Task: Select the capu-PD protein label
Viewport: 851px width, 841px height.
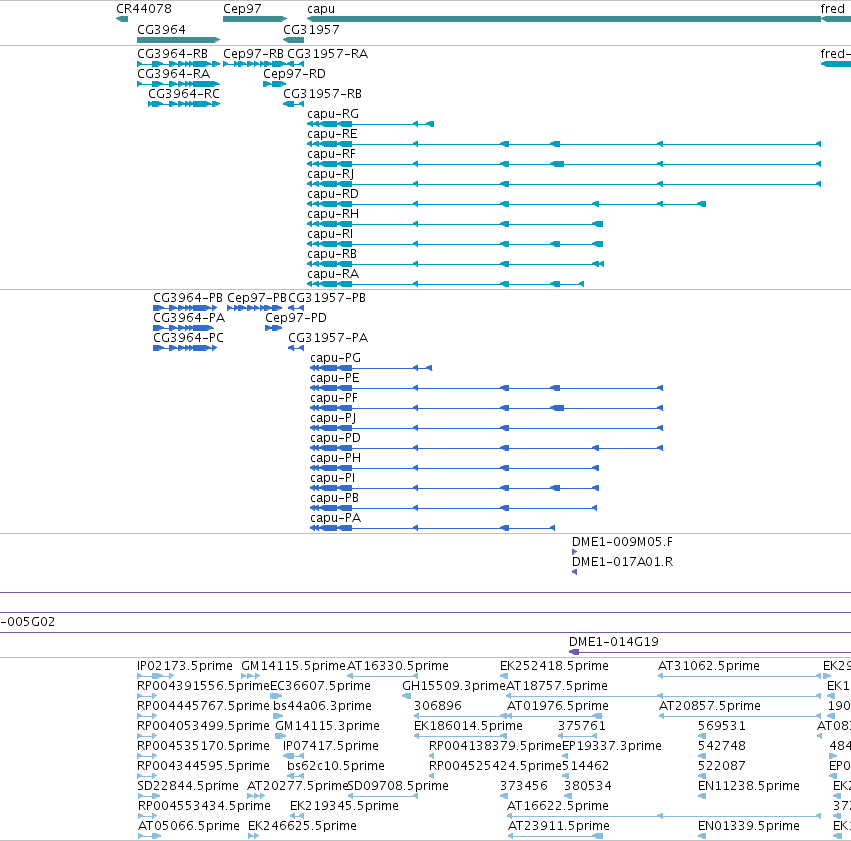Action: coord(335,438)
